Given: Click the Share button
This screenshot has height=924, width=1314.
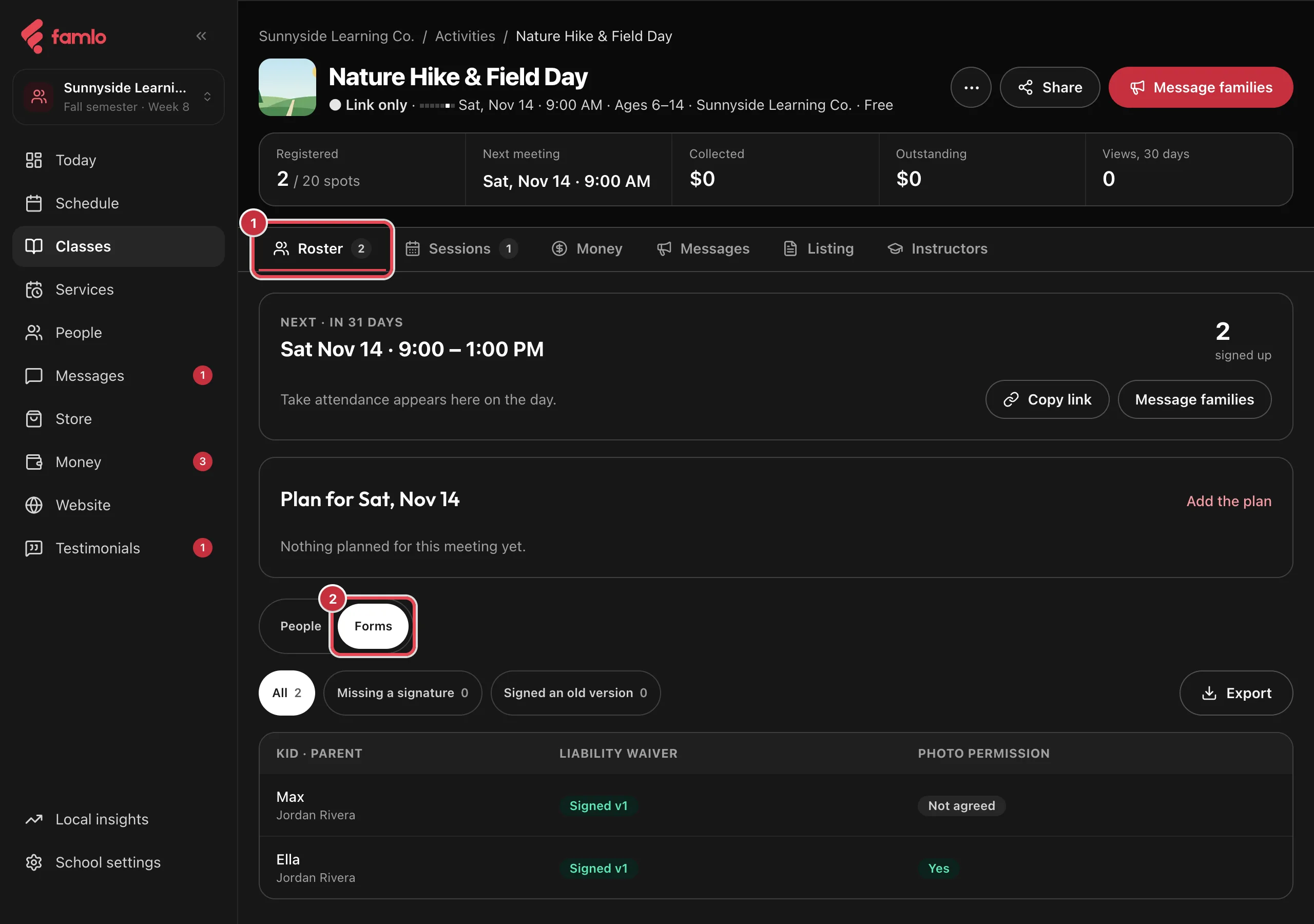Looking at the screenshot, I should 1050,88.
